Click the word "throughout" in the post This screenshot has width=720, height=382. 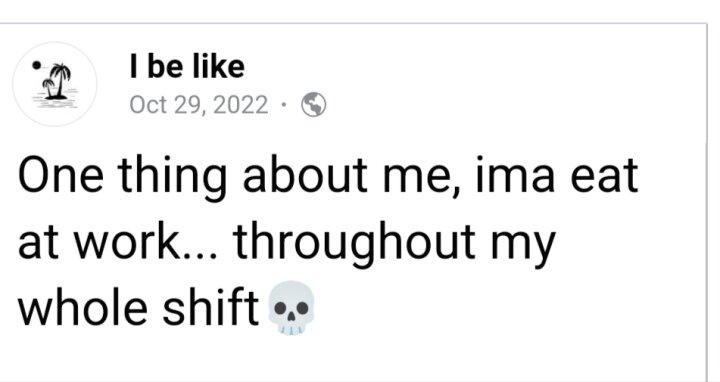point(354,245)
